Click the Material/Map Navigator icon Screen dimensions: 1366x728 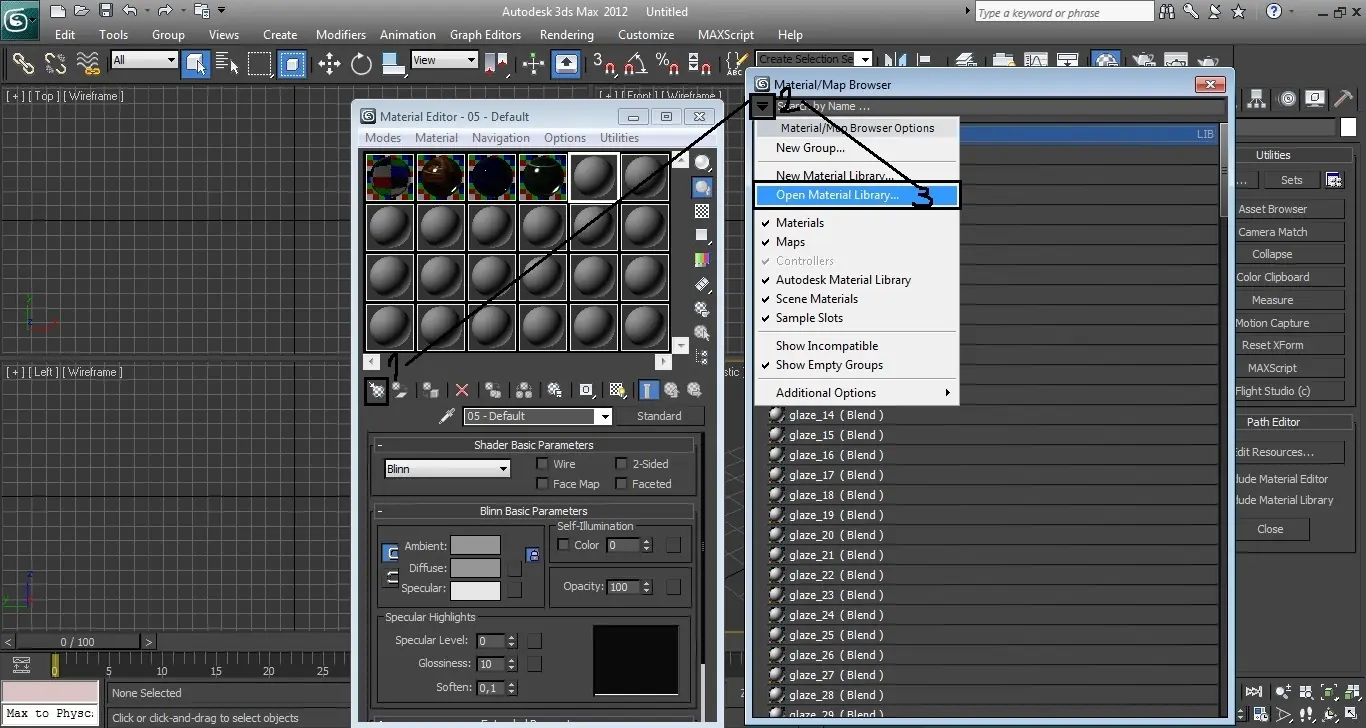[703, 356]
